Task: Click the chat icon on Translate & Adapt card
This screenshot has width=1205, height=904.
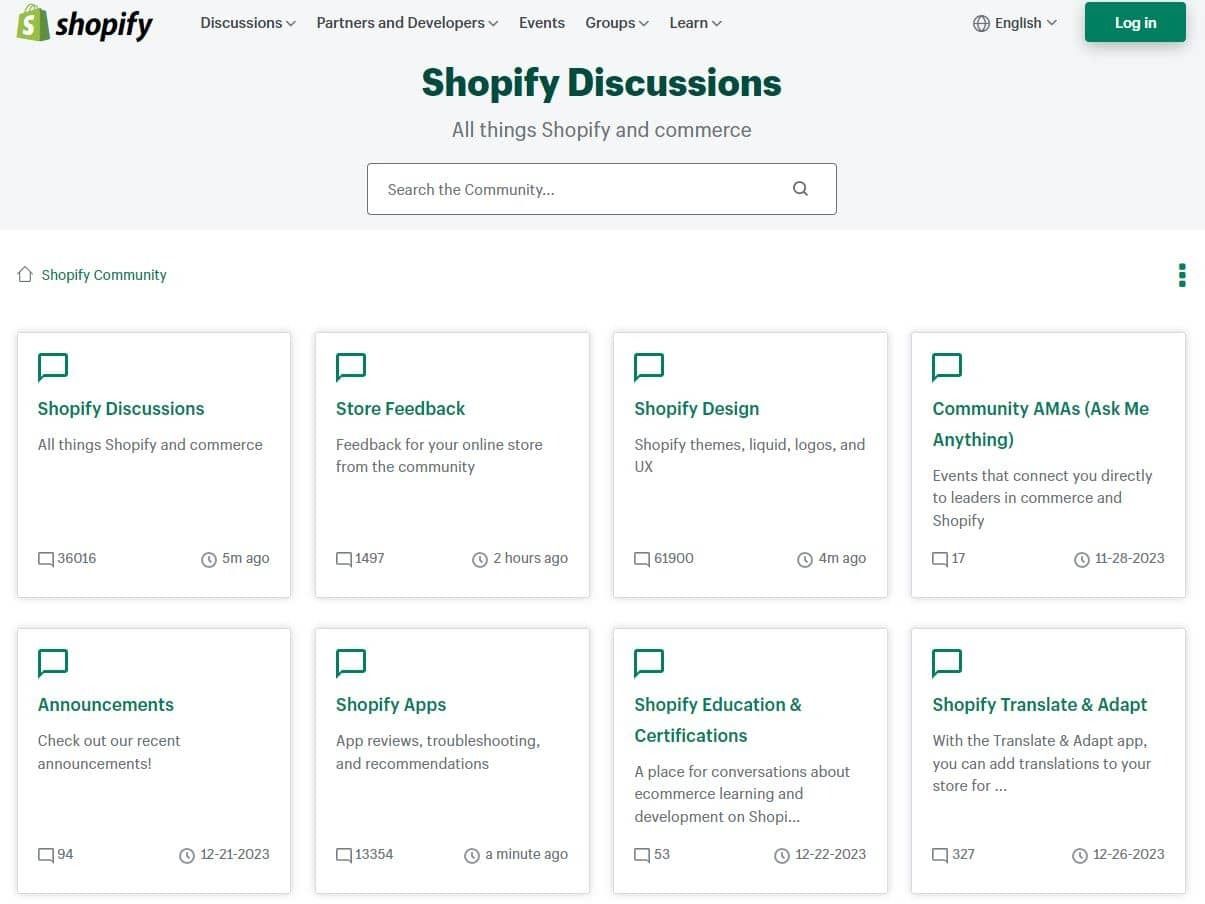Action: [947, 663]
